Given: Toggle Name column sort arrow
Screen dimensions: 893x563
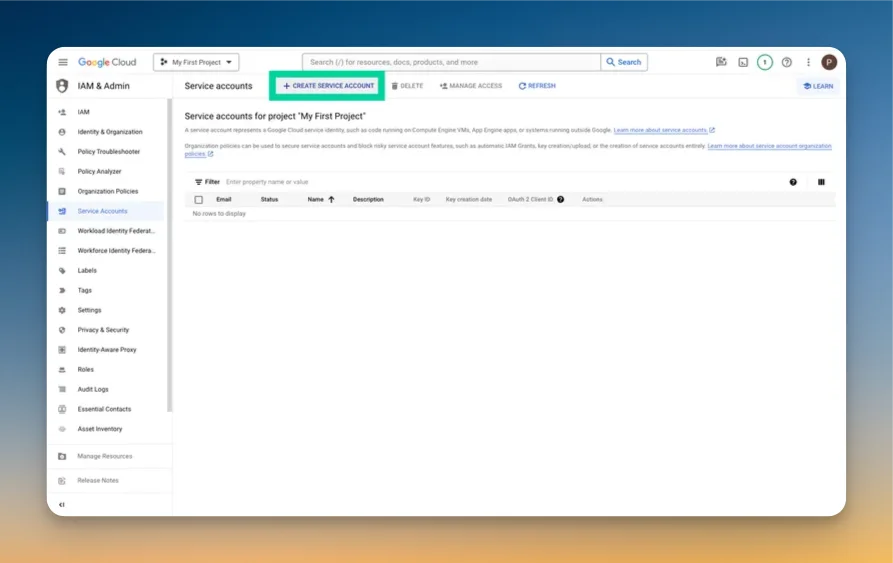Looking at the screenshot, I should pos(331,200).
